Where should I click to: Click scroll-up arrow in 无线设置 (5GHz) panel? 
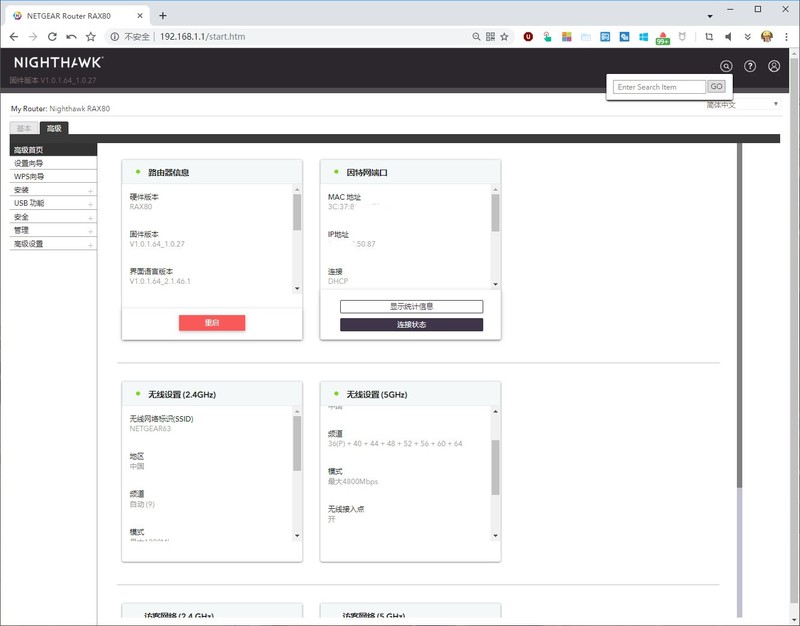pos(495,411)
